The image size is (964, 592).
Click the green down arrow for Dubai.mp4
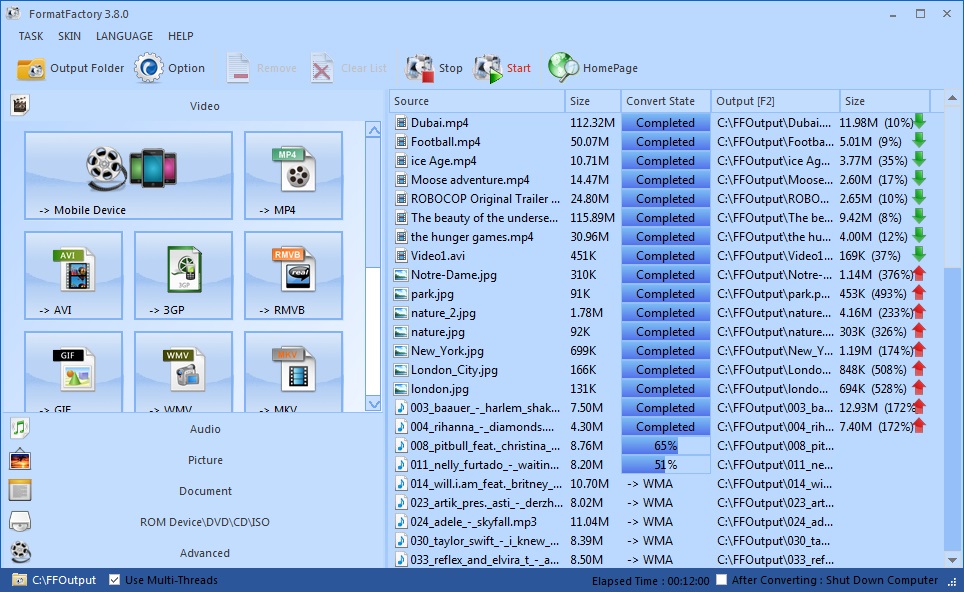click(x=920, y=121)
